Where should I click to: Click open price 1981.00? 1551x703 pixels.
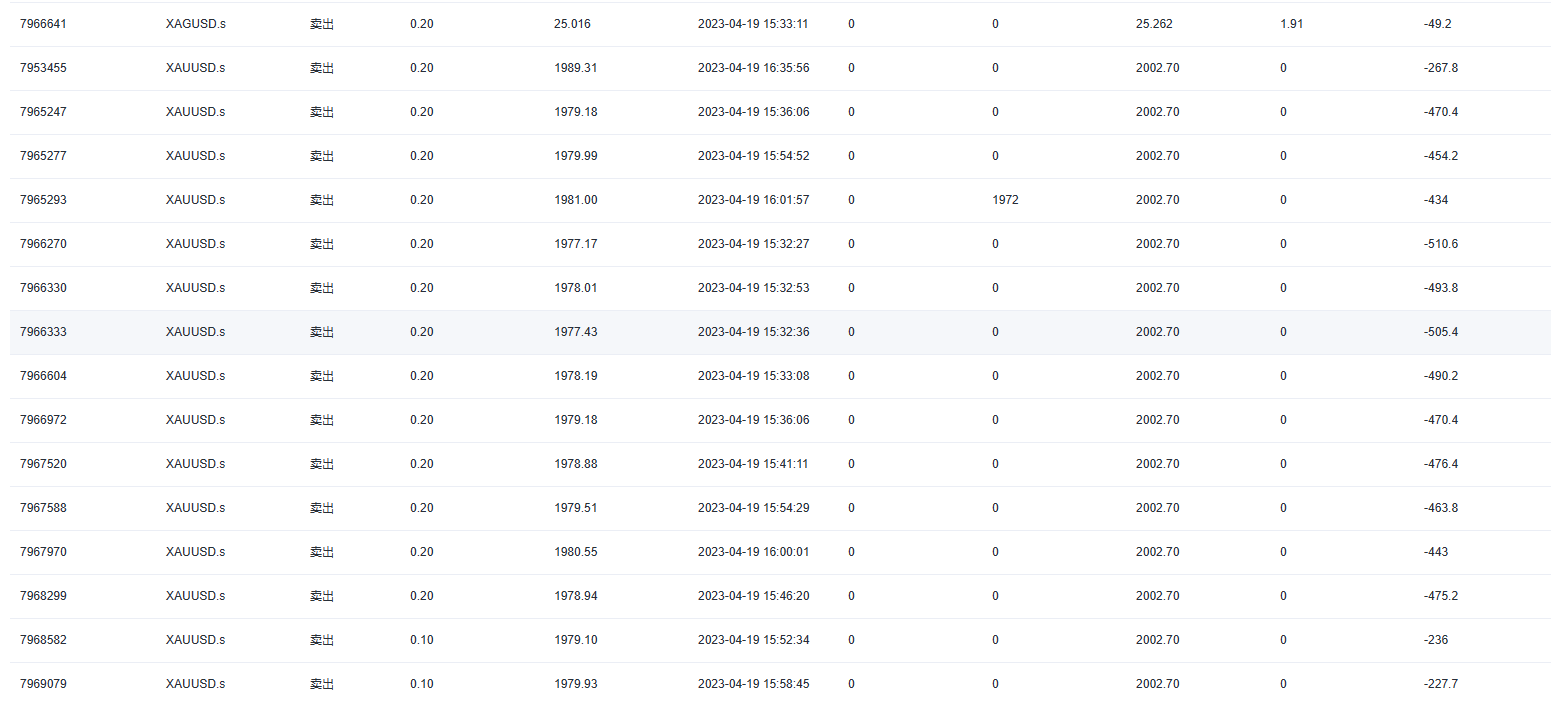[x=576, y=200]
